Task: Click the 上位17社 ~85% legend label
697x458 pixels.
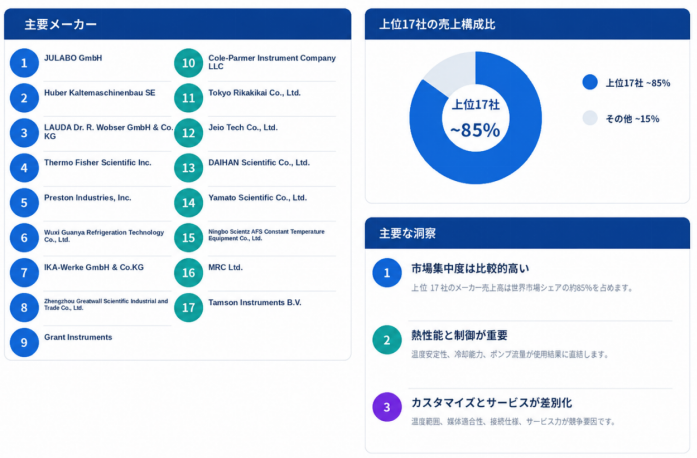Action: pos(638,83)
